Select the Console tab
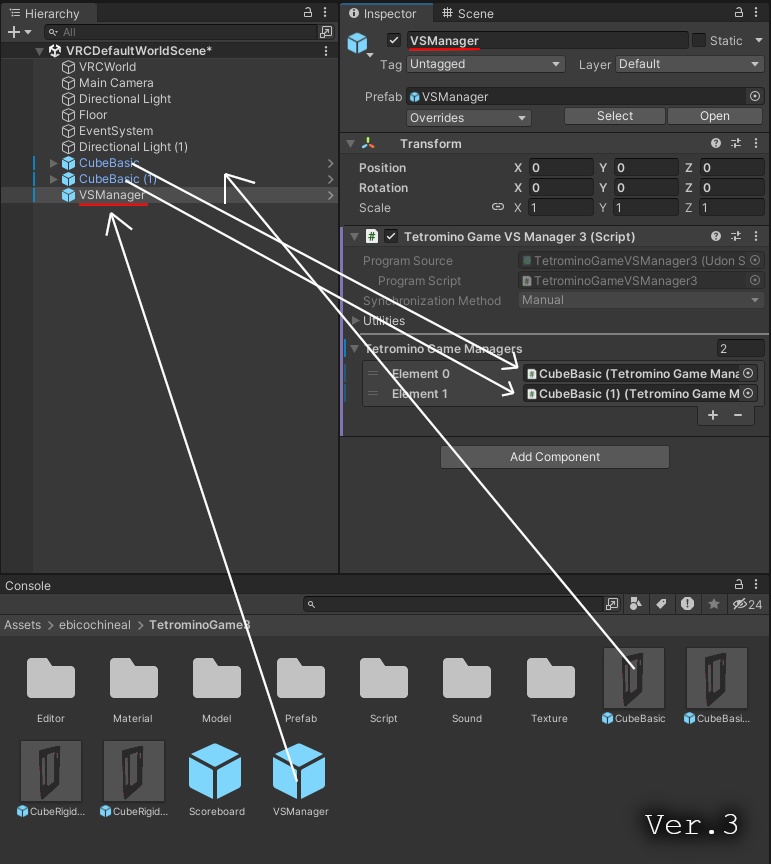 tap(28, 585)
